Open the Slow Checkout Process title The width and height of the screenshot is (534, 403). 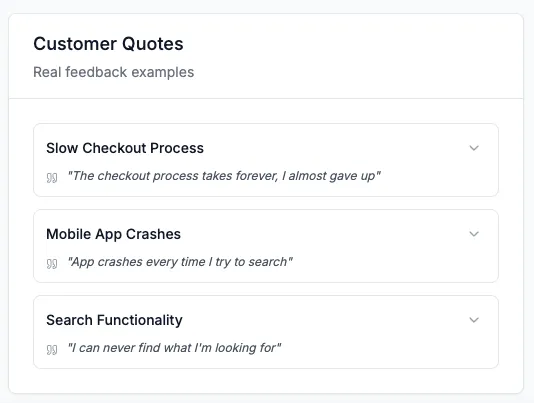[x=125, y=148]
